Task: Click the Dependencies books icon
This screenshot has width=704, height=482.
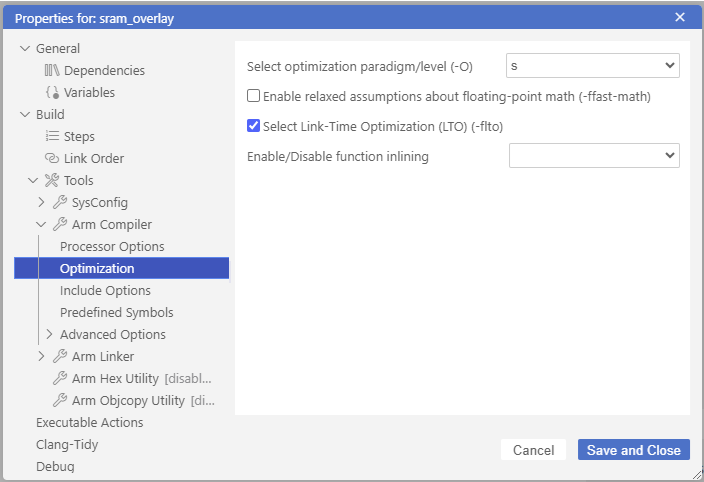Action: (x=52, y=70)
